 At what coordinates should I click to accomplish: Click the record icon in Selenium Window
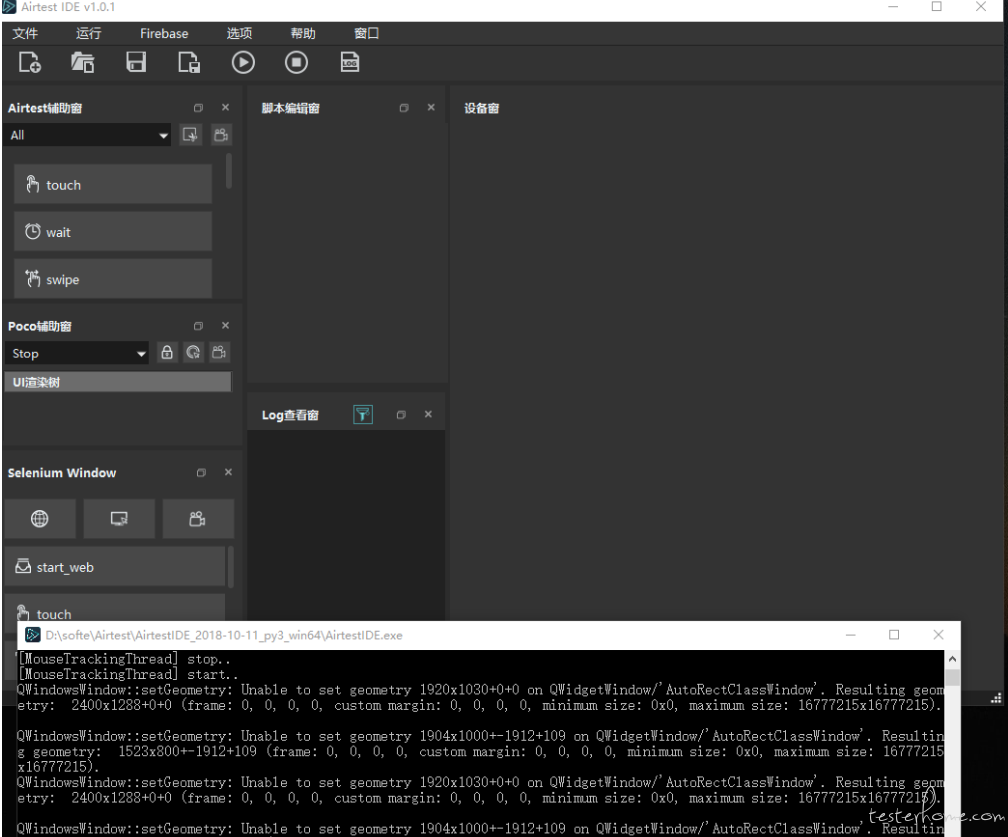[198, 518]
